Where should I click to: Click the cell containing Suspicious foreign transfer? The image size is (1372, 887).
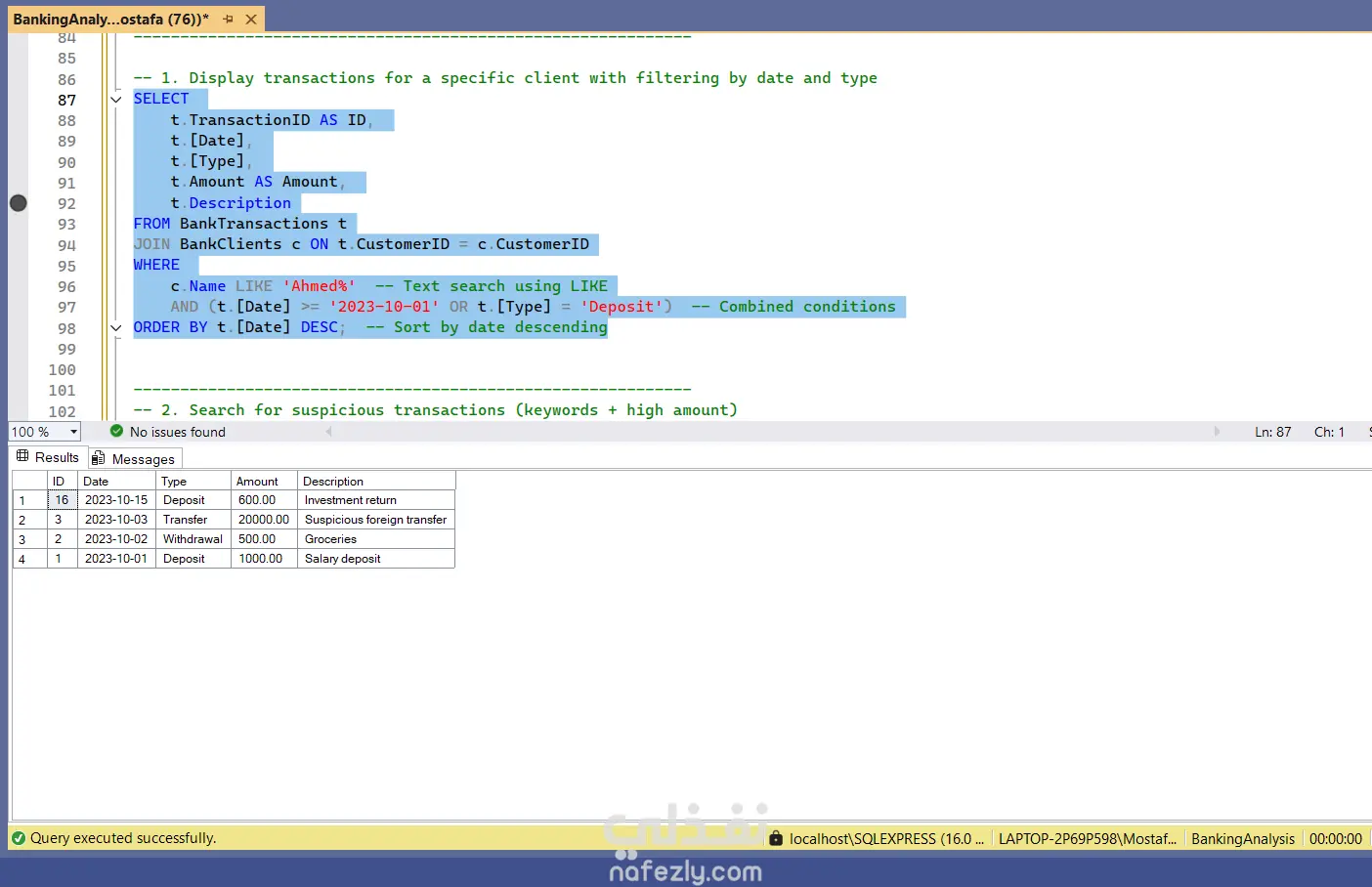click(x=375, y=520)
